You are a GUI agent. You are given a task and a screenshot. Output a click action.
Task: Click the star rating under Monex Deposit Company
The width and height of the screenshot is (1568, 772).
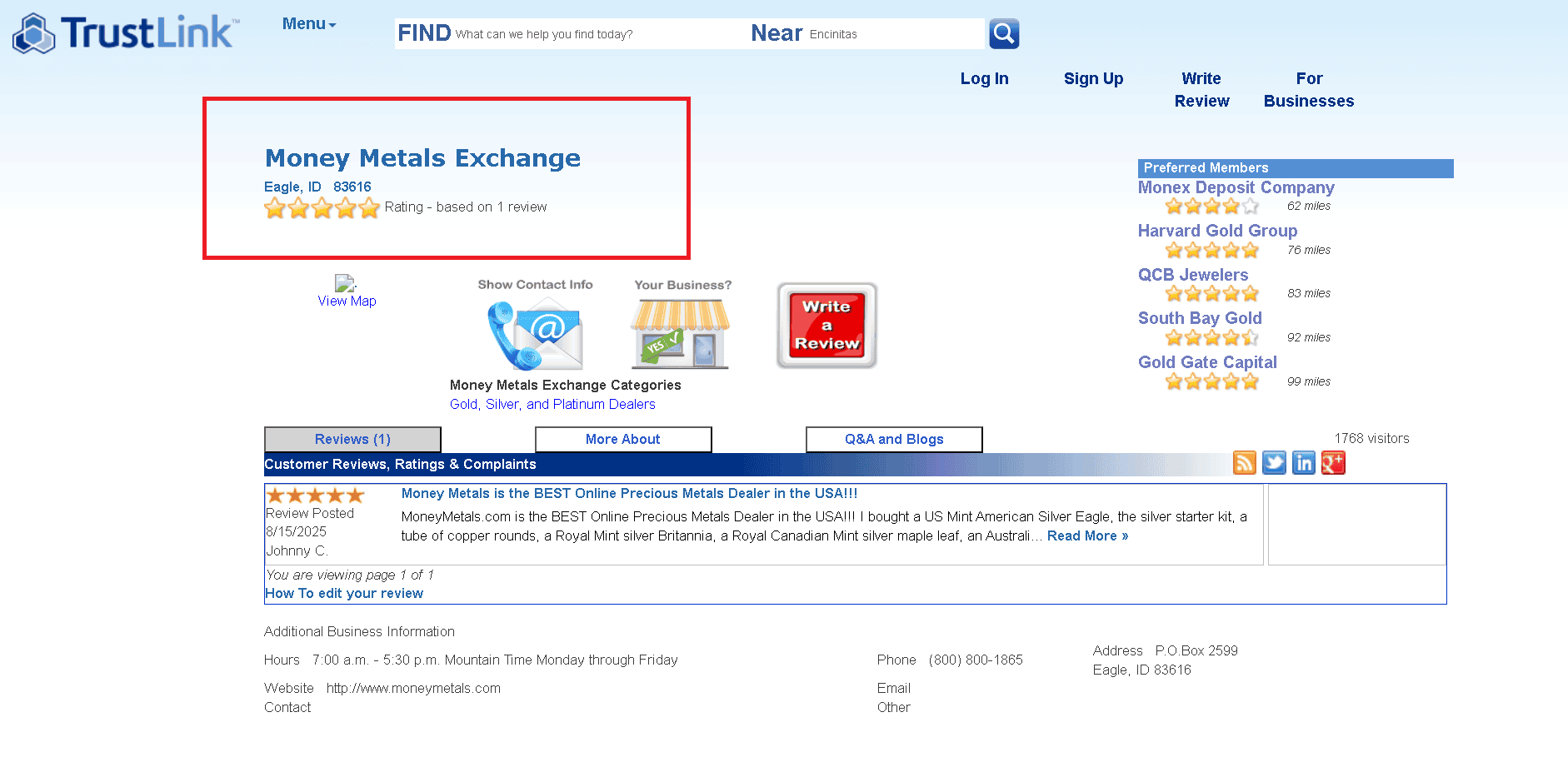(x=1212, y=207)
